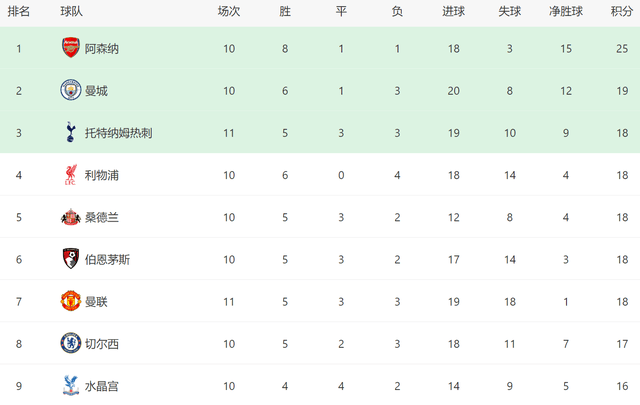Click the Crystal Palace eagle badge
The image size is (640, 405).
[70, 385]
